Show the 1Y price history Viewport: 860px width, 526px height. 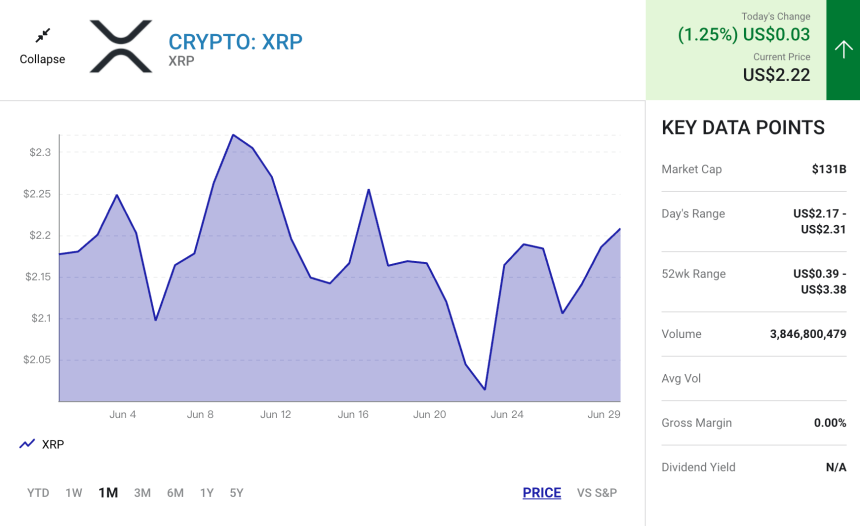pos(207,493)
